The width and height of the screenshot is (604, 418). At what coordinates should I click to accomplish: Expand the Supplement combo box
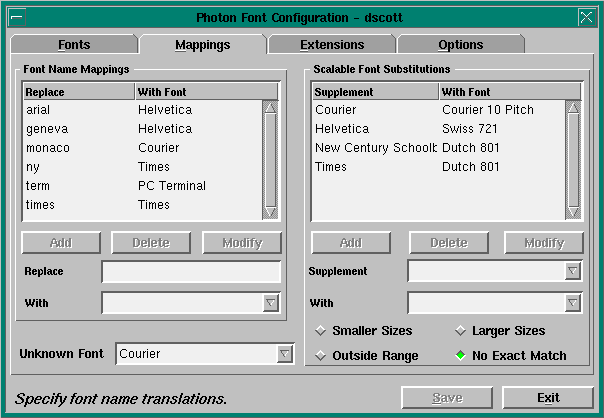tap(573, 271)
